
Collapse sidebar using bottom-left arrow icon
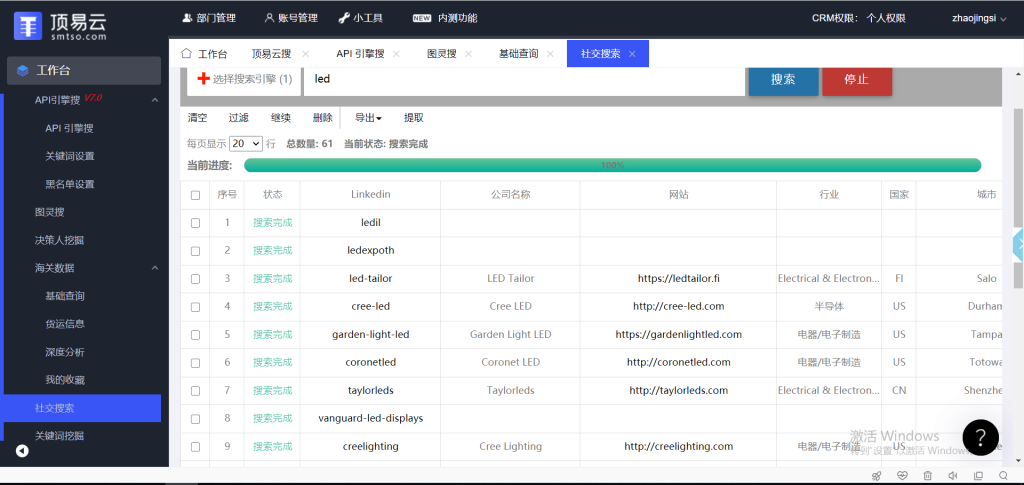[22, 451]
